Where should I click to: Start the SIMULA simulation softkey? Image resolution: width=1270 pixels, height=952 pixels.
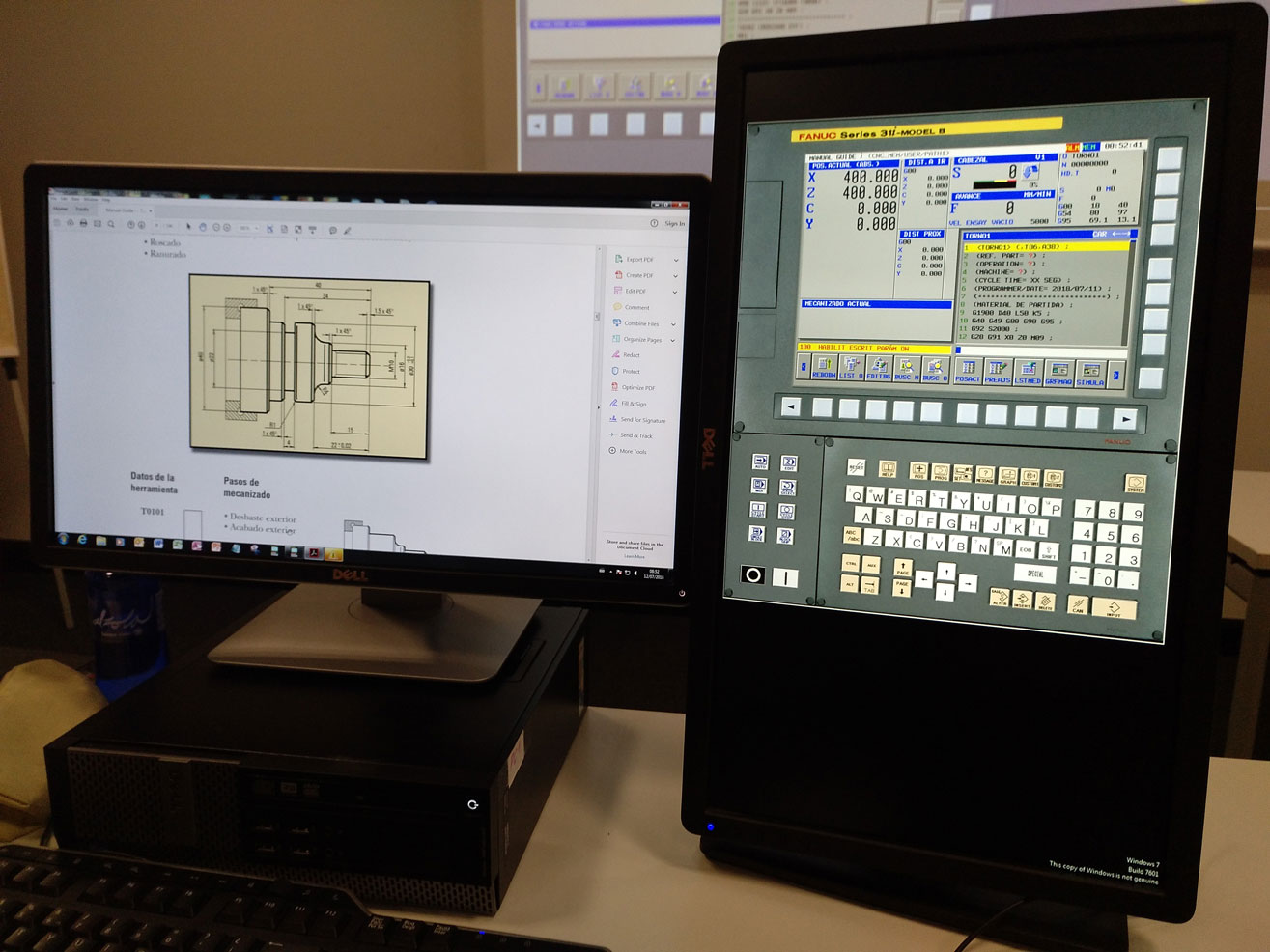coord(1090,375)
